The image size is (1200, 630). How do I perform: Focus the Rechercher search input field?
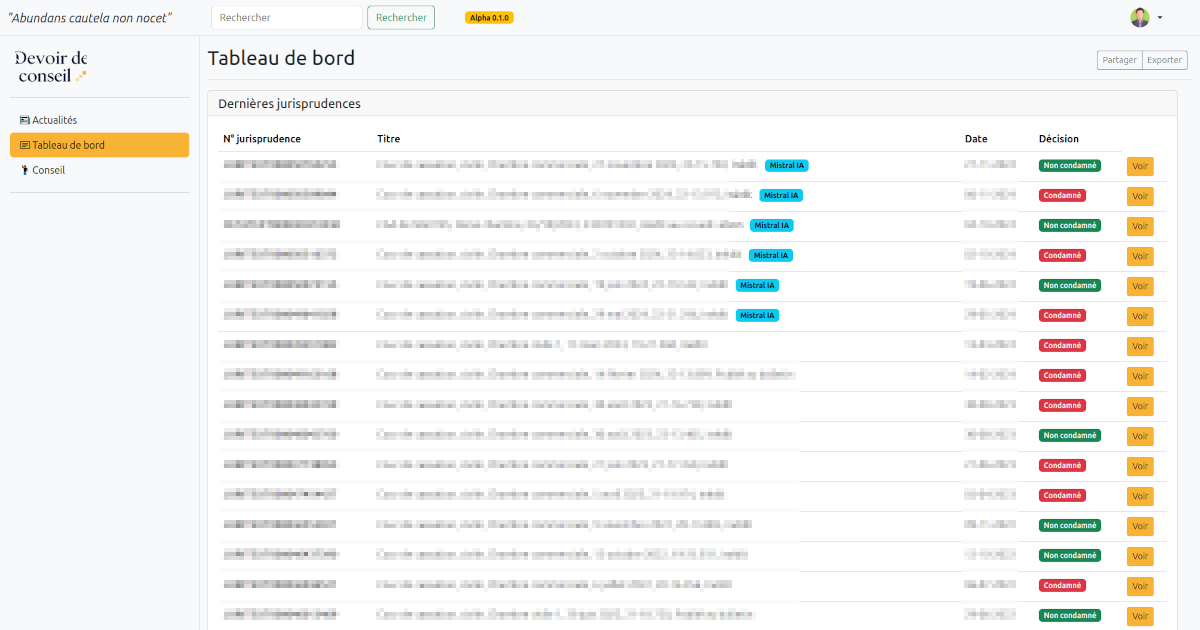click(286, 17)
